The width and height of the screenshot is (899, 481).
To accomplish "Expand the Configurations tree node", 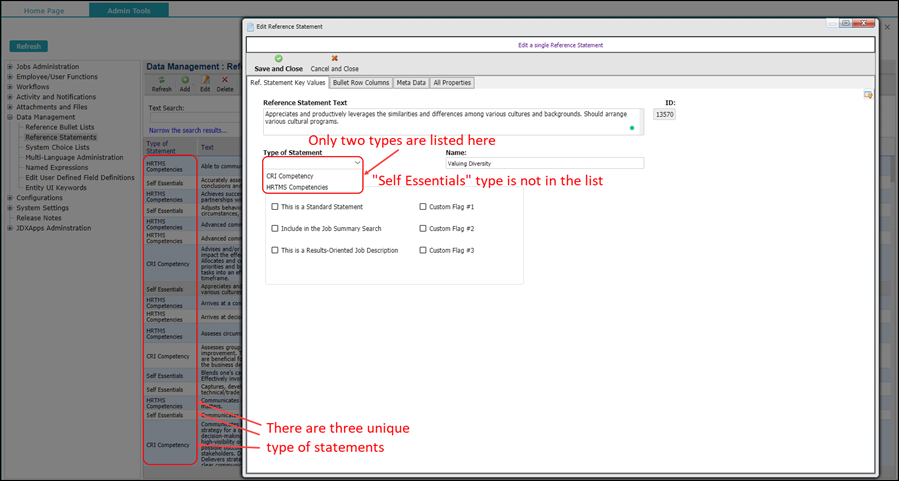I will click(x=10, y=198).
